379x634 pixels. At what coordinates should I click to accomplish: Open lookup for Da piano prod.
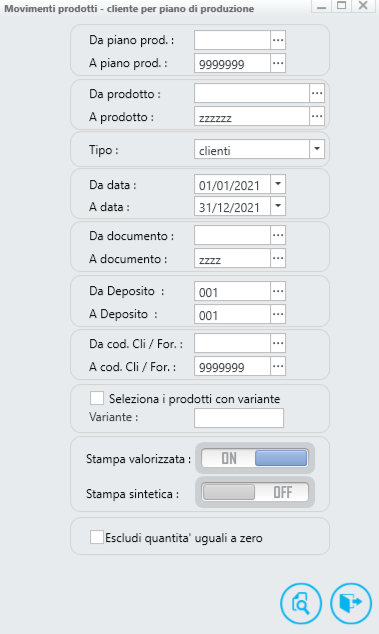tap(278, 40)
